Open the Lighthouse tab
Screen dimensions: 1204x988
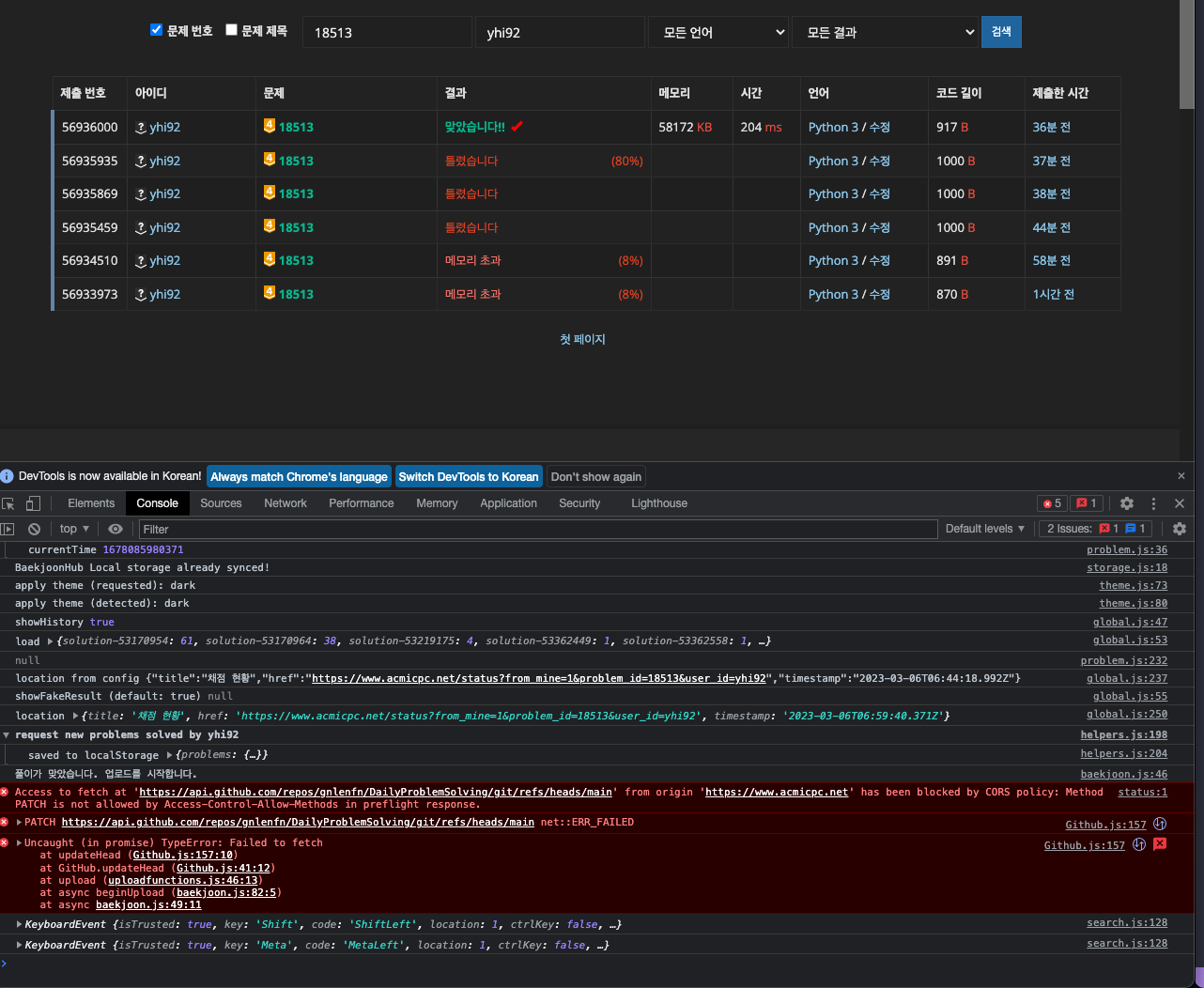[x=659, y=503]
